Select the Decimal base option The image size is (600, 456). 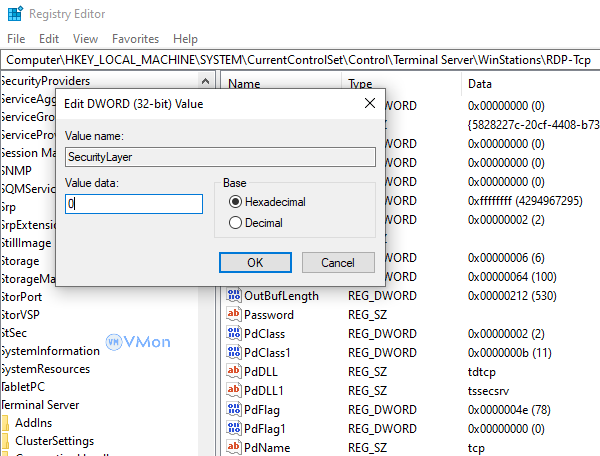[236, 223]
